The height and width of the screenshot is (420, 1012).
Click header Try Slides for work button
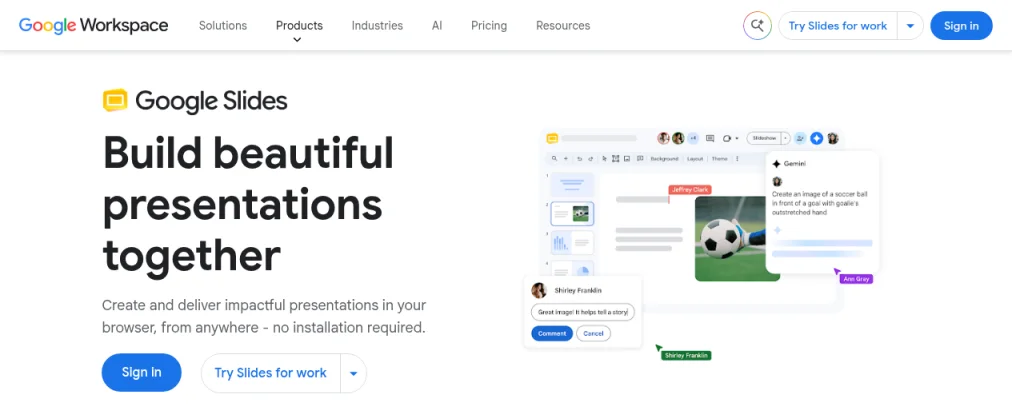pos(838,26)
